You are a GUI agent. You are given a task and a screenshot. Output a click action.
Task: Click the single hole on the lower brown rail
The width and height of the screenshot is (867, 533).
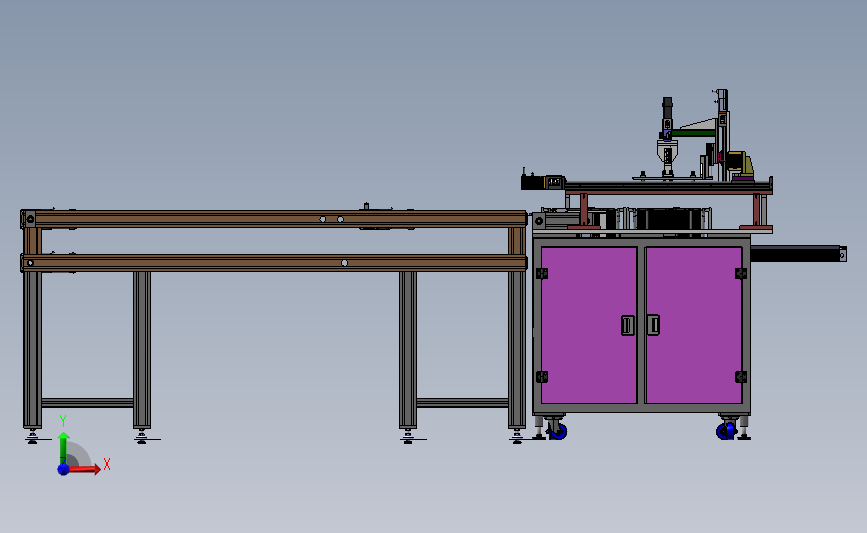pyautogui.click(x=344, y=263)
